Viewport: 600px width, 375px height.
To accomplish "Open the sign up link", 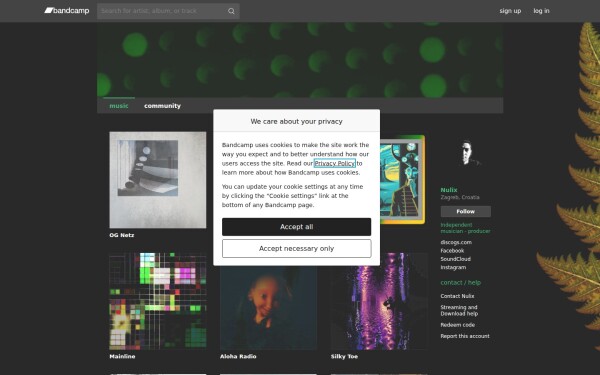I will [510, 11].
